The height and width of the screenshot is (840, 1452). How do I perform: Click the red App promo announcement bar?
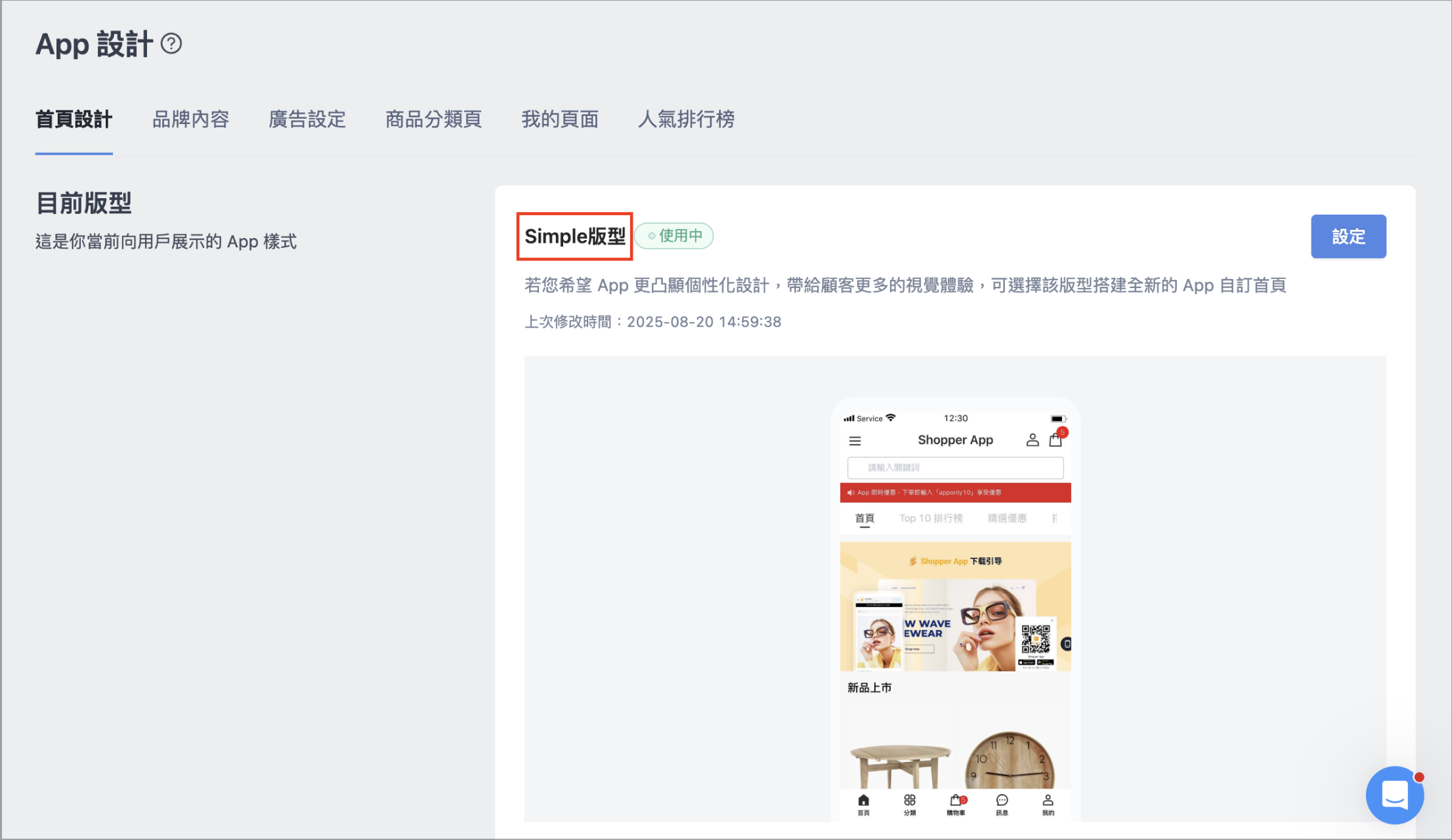coord(955,493)
